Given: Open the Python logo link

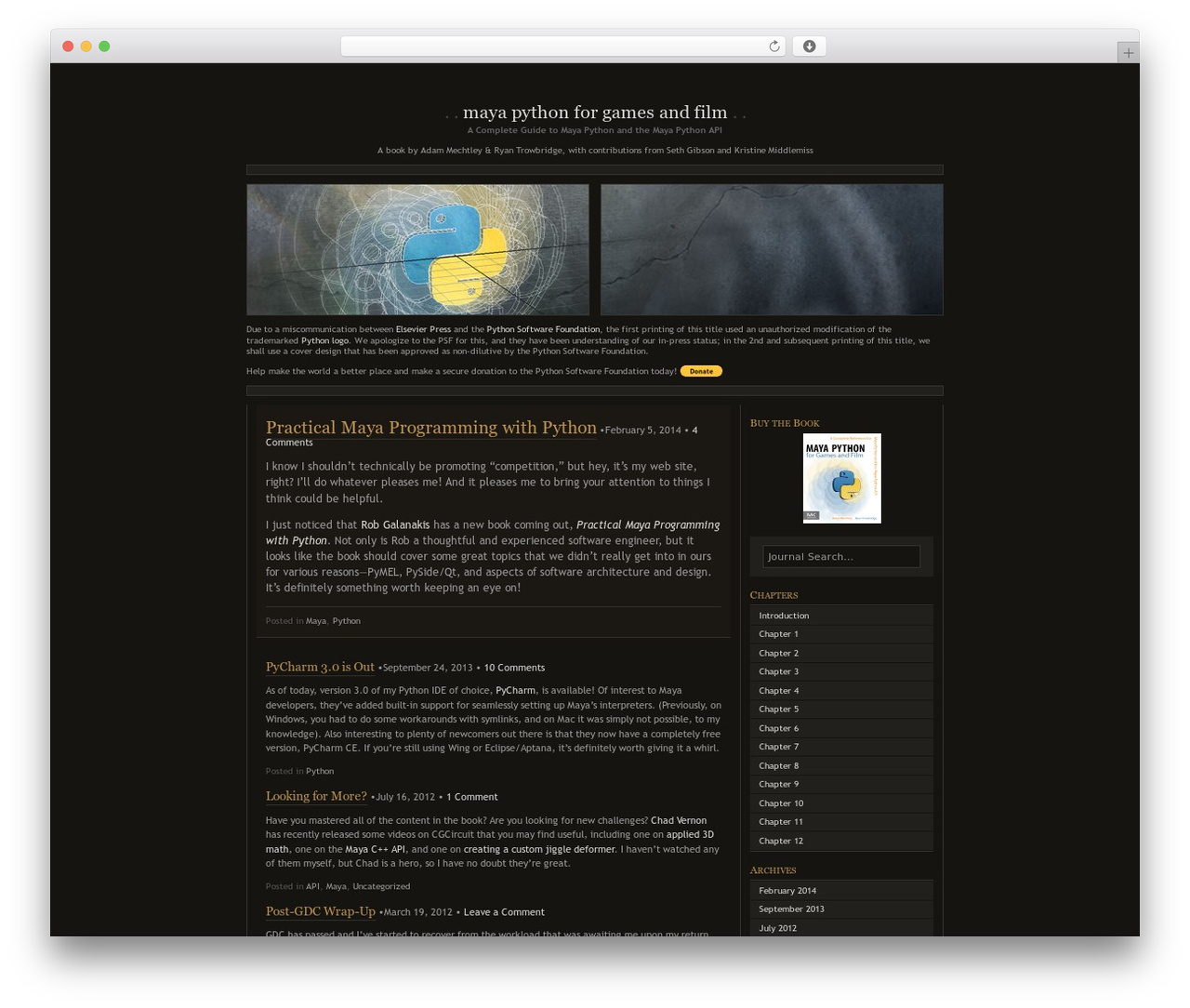Looking at the screenshot, I should [x=324, y=340].
